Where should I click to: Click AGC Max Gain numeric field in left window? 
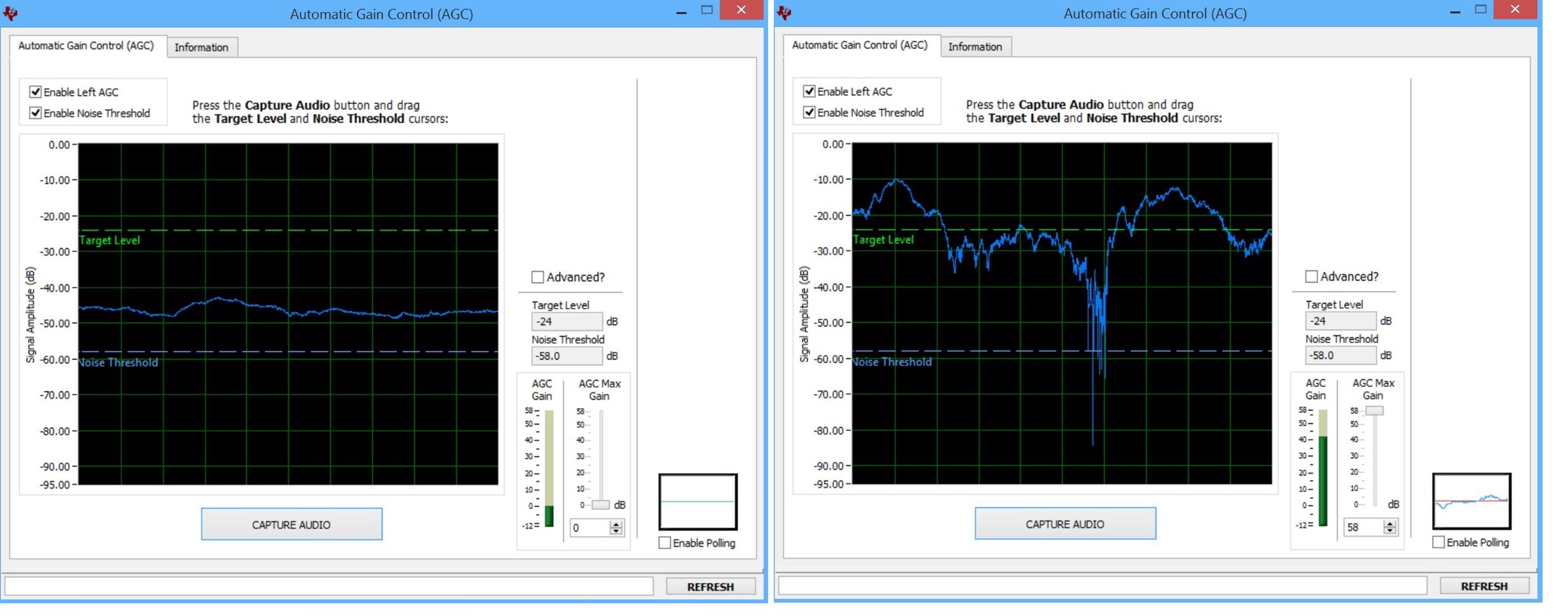[590, 527]
